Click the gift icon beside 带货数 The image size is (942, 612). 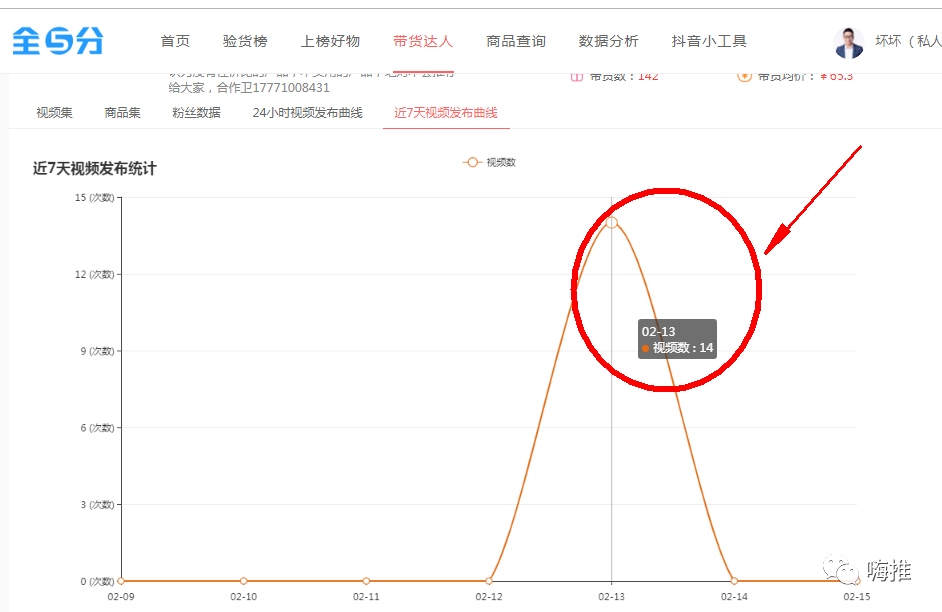click(577, 76)
